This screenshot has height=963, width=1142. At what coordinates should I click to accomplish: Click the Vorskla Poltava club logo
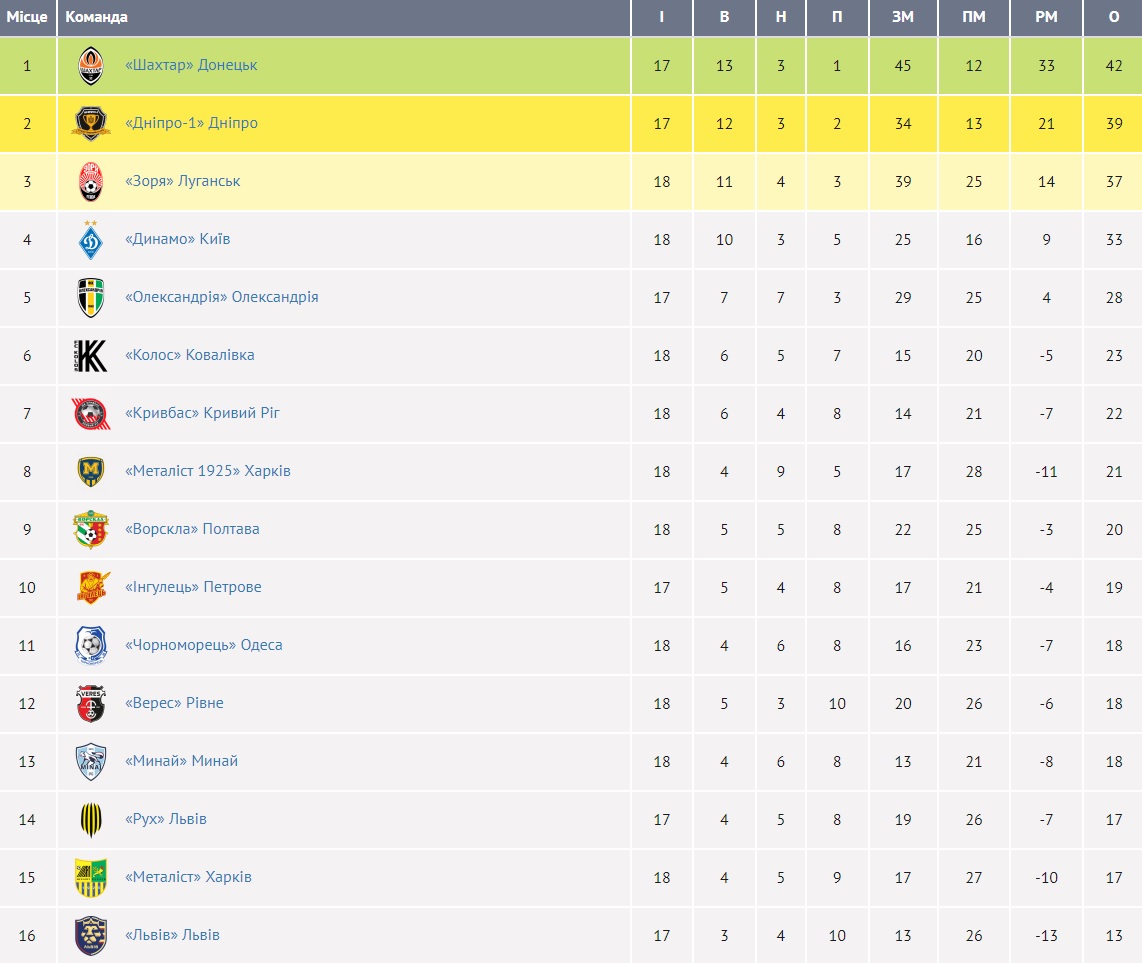pos(90,530)
